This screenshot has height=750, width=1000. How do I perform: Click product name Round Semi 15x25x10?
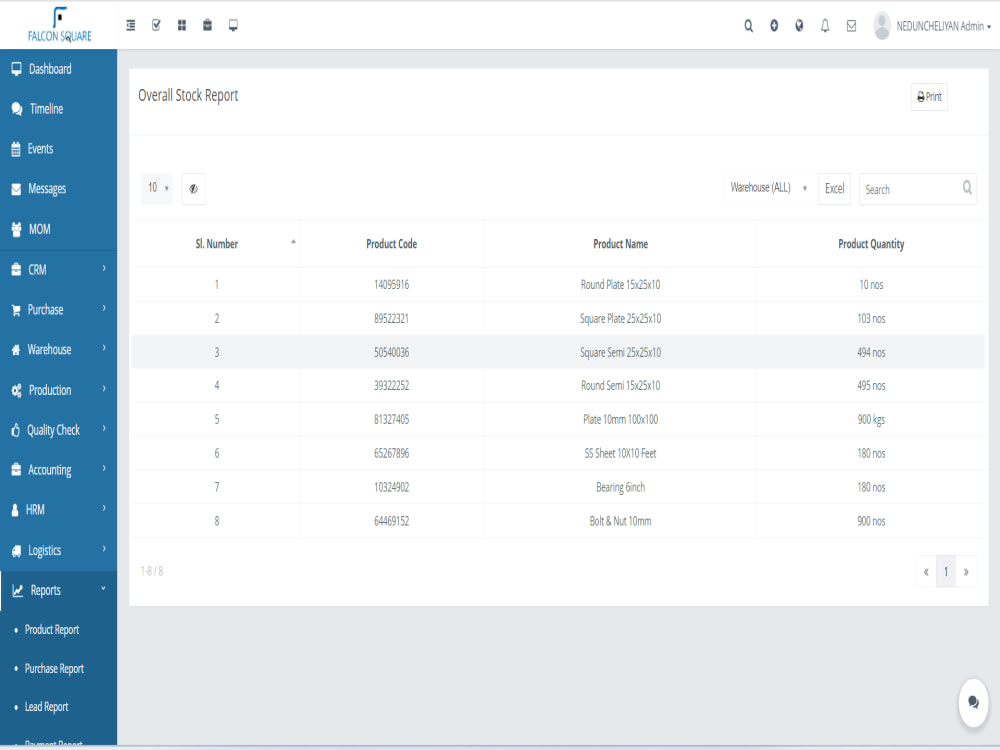621,386
